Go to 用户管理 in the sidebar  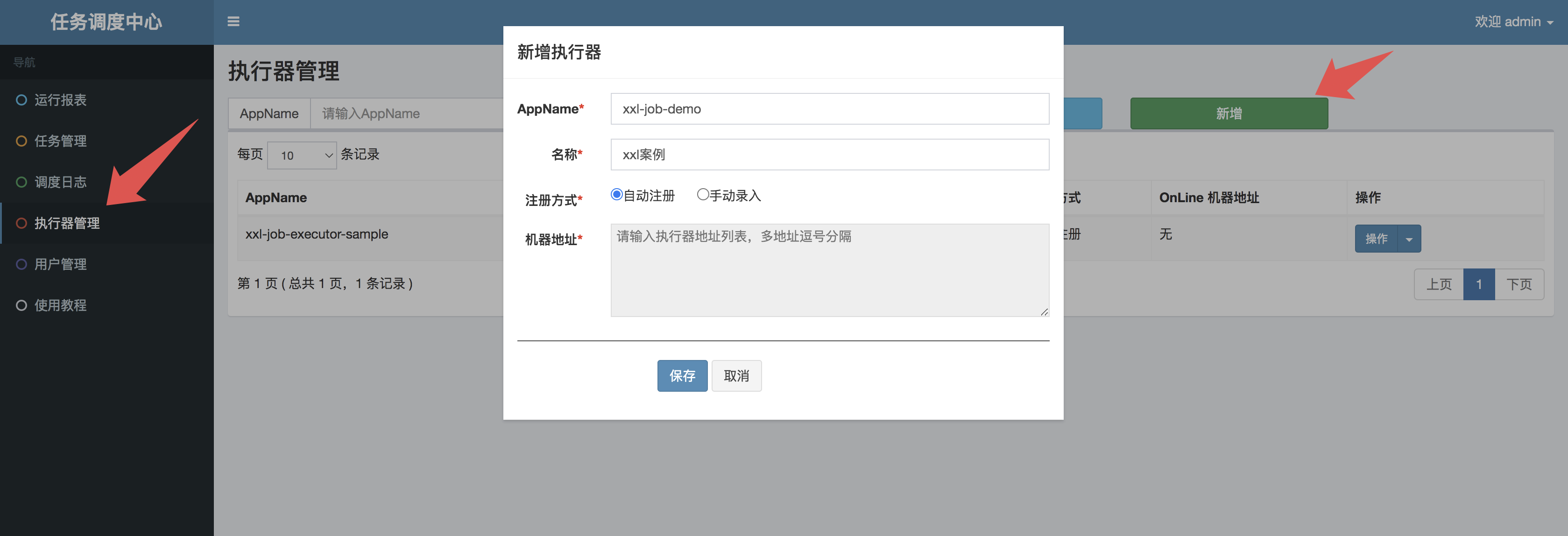click(60, 264)
